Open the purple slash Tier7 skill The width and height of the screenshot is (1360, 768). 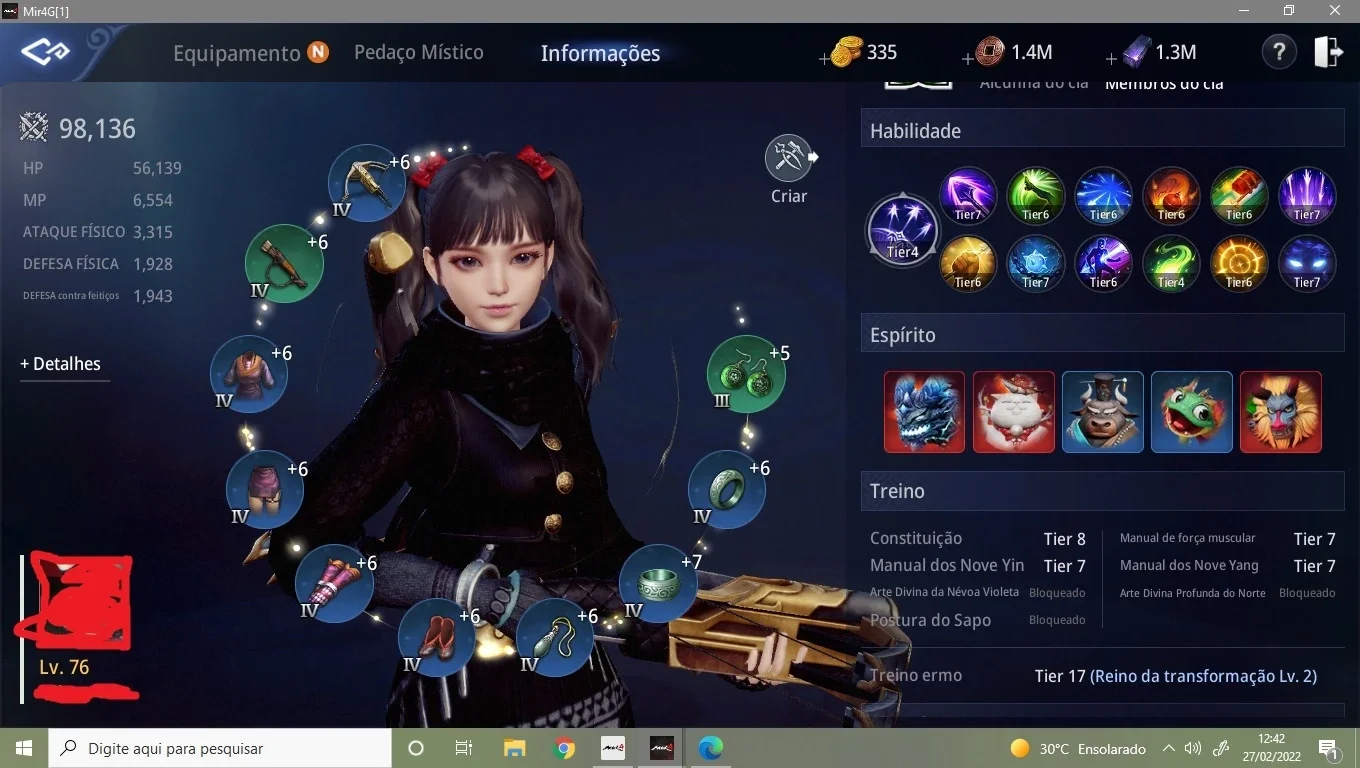[968, 195]
